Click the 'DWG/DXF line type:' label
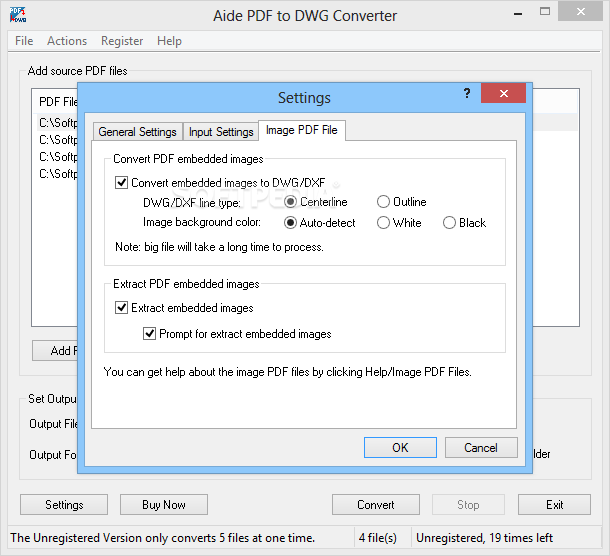 pos(192,203)
